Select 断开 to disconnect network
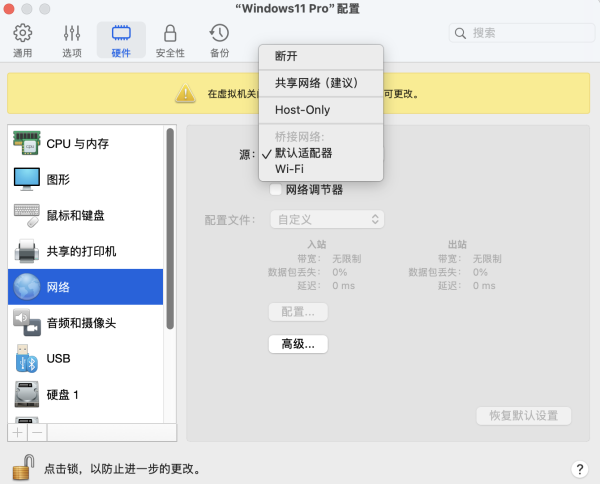 point(286,56)
